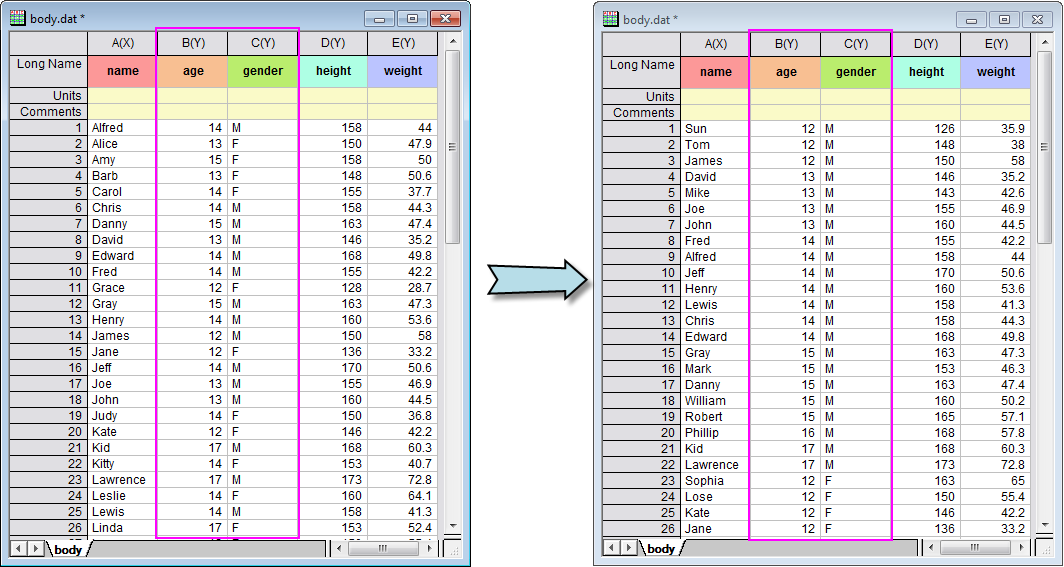Click the body.dat icon in right window title bar
This screenshot has width=1064, height=567.
[x=611, y=19]
